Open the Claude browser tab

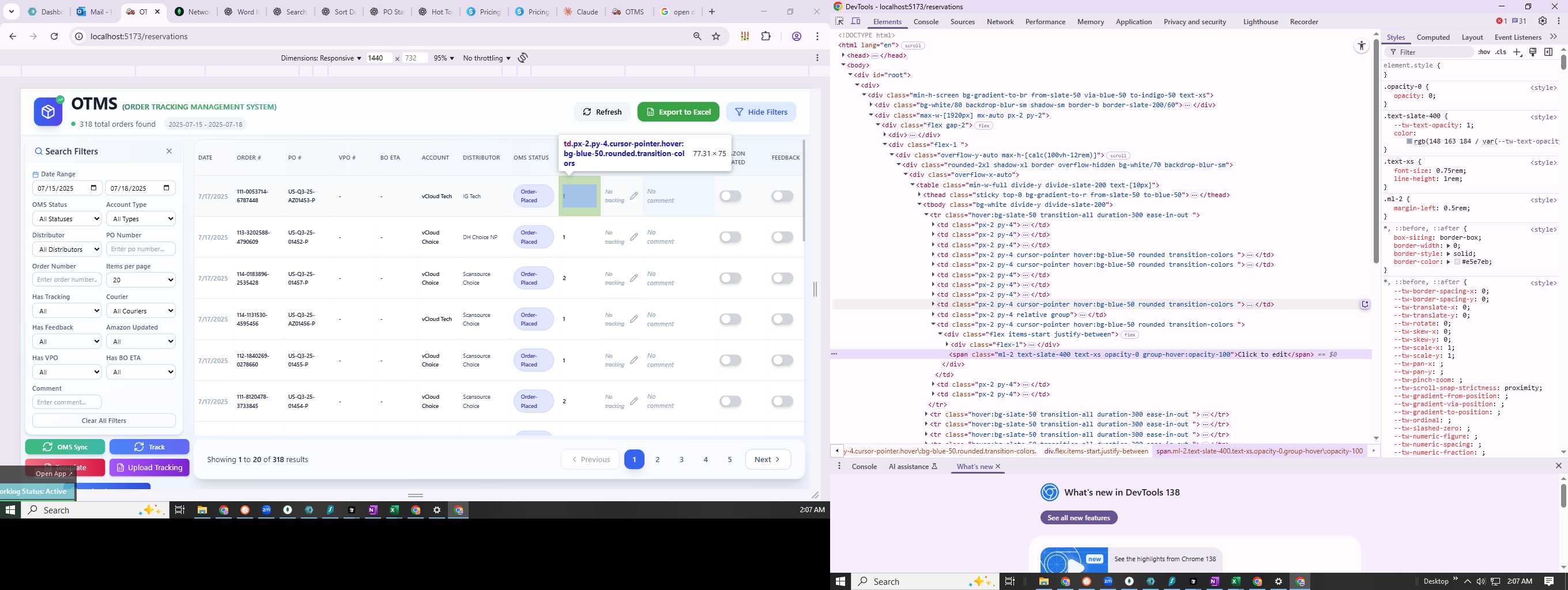point(581,12)
